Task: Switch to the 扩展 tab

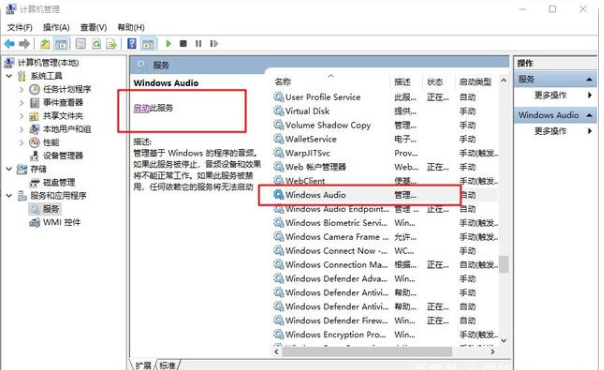Action: (143, 365)
